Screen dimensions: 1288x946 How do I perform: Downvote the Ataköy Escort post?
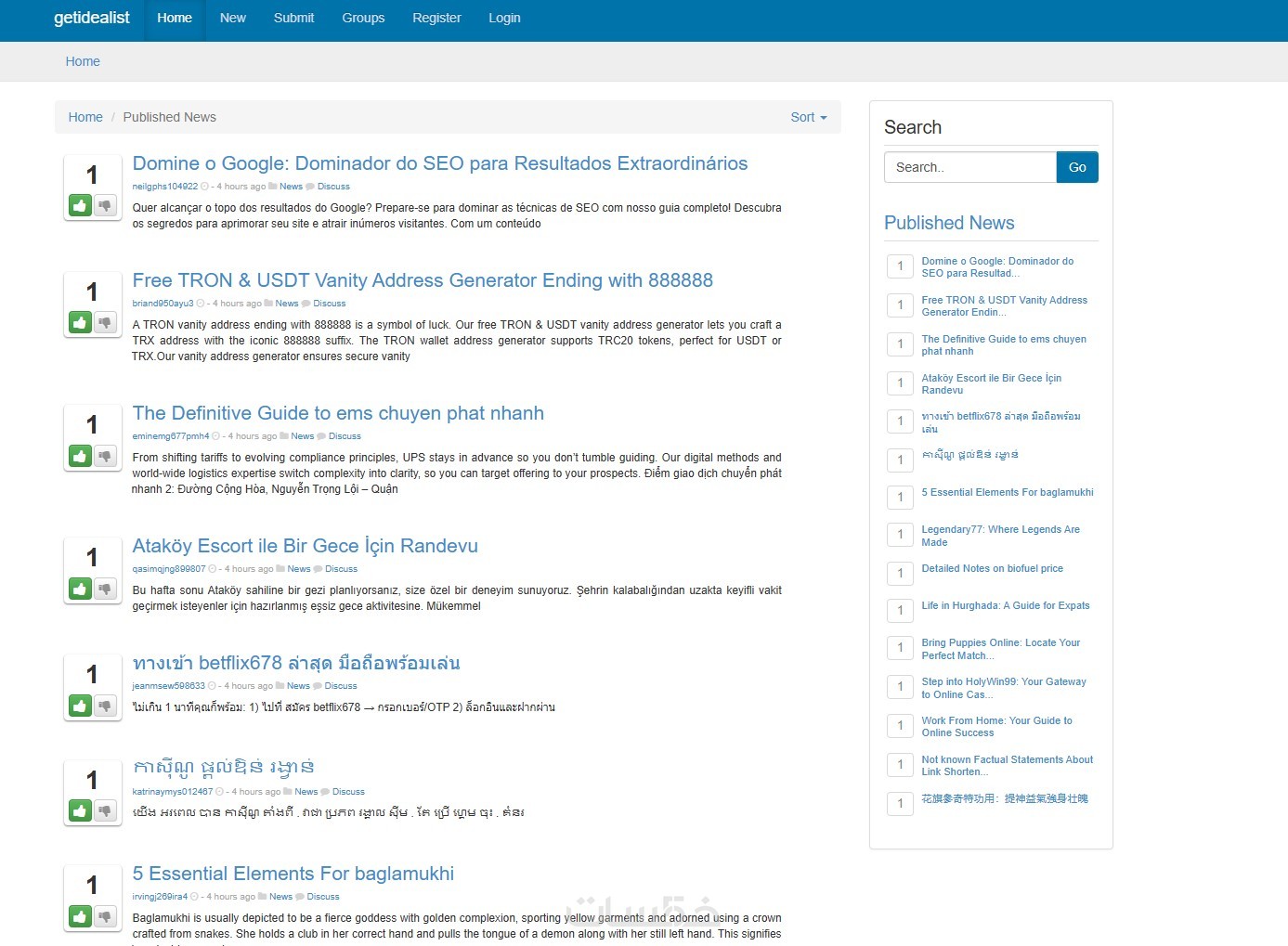[105, 589]
